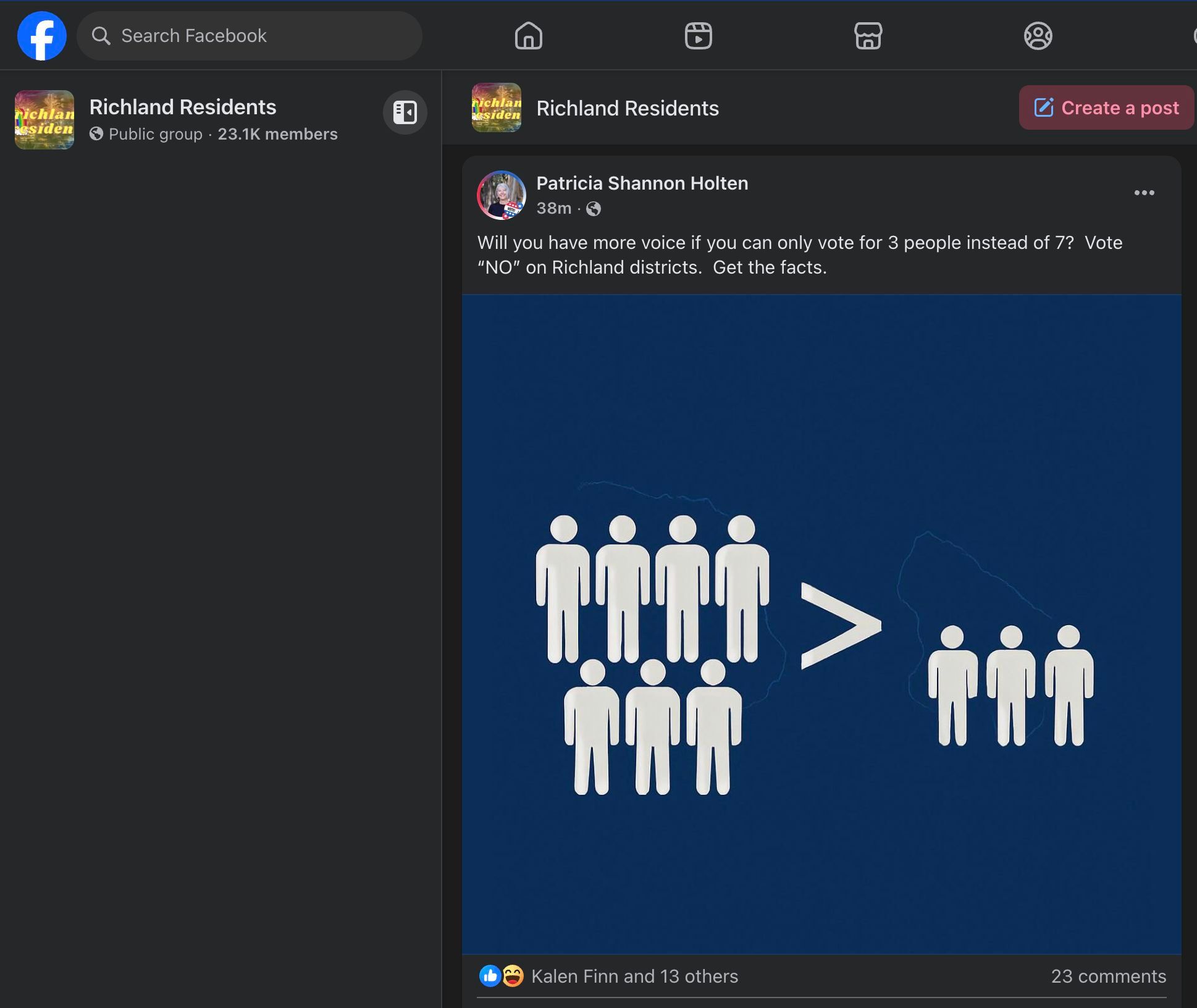The width and height of the screenshot is (1197, 1008).
Task: Click the Create a post button
Action: [x=1106, y=108]
